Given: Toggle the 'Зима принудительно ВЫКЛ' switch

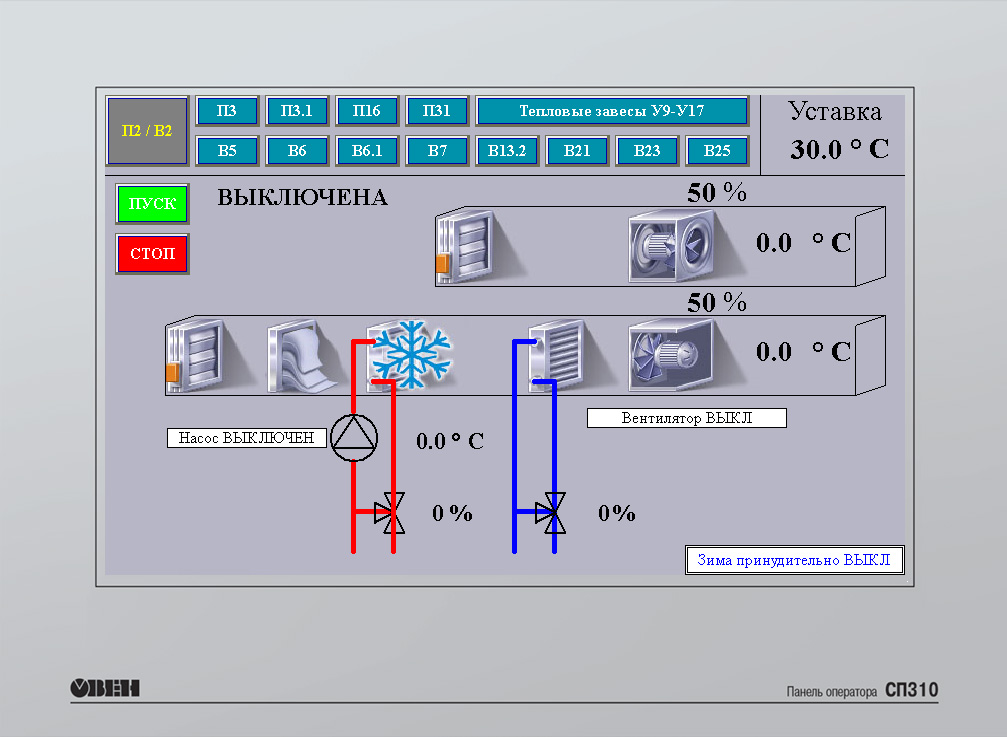Looking at the screenshot, I should coord(795,560).
